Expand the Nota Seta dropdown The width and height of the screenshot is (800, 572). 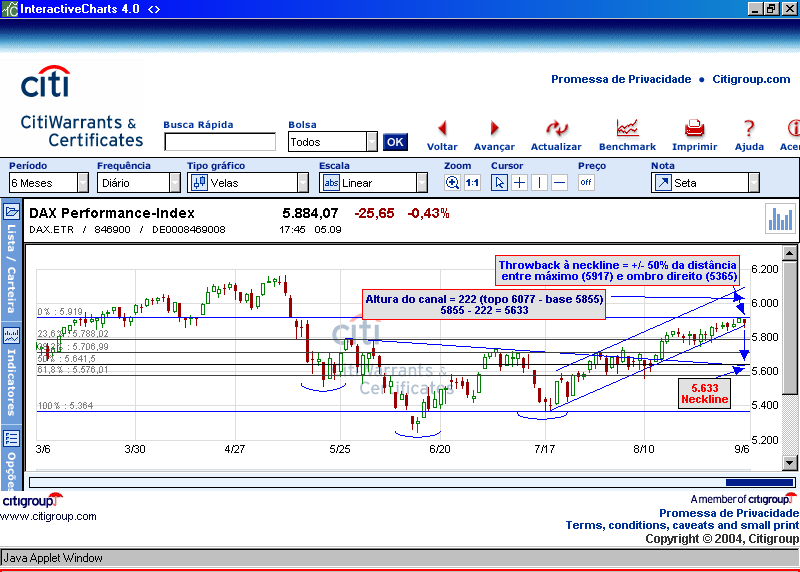(x=754, y=183)
